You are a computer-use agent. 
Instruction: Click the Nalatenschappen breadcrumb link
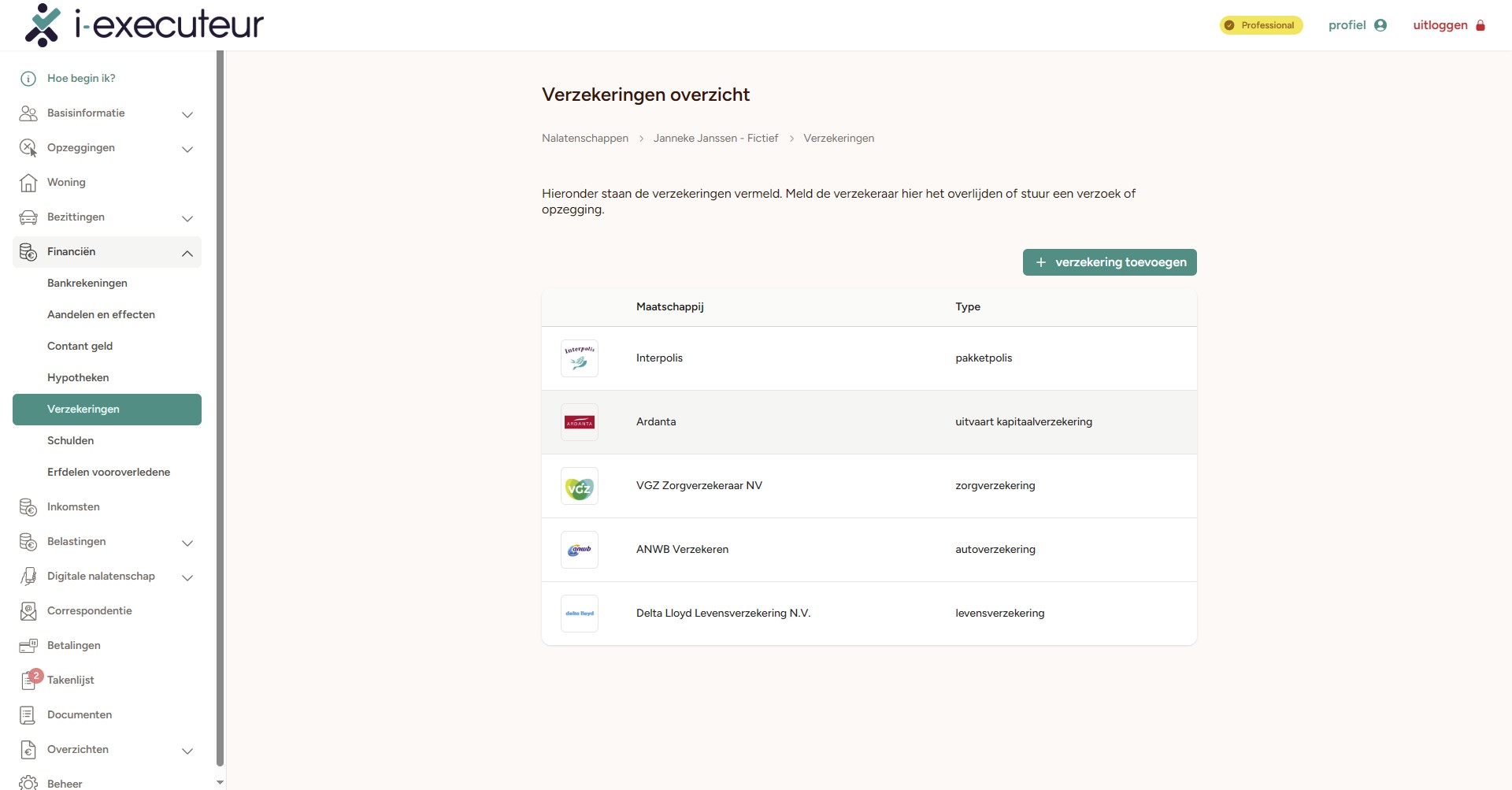point(584,139)
